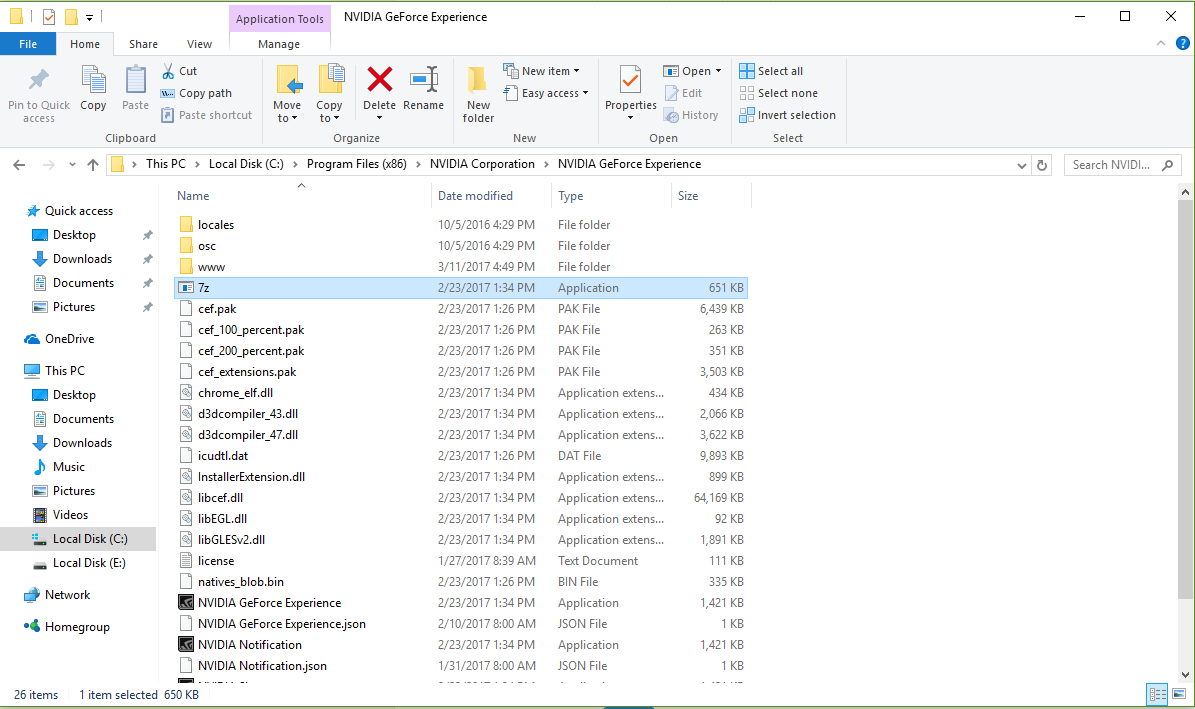
Task: Show file History
Action: [691, 115]
